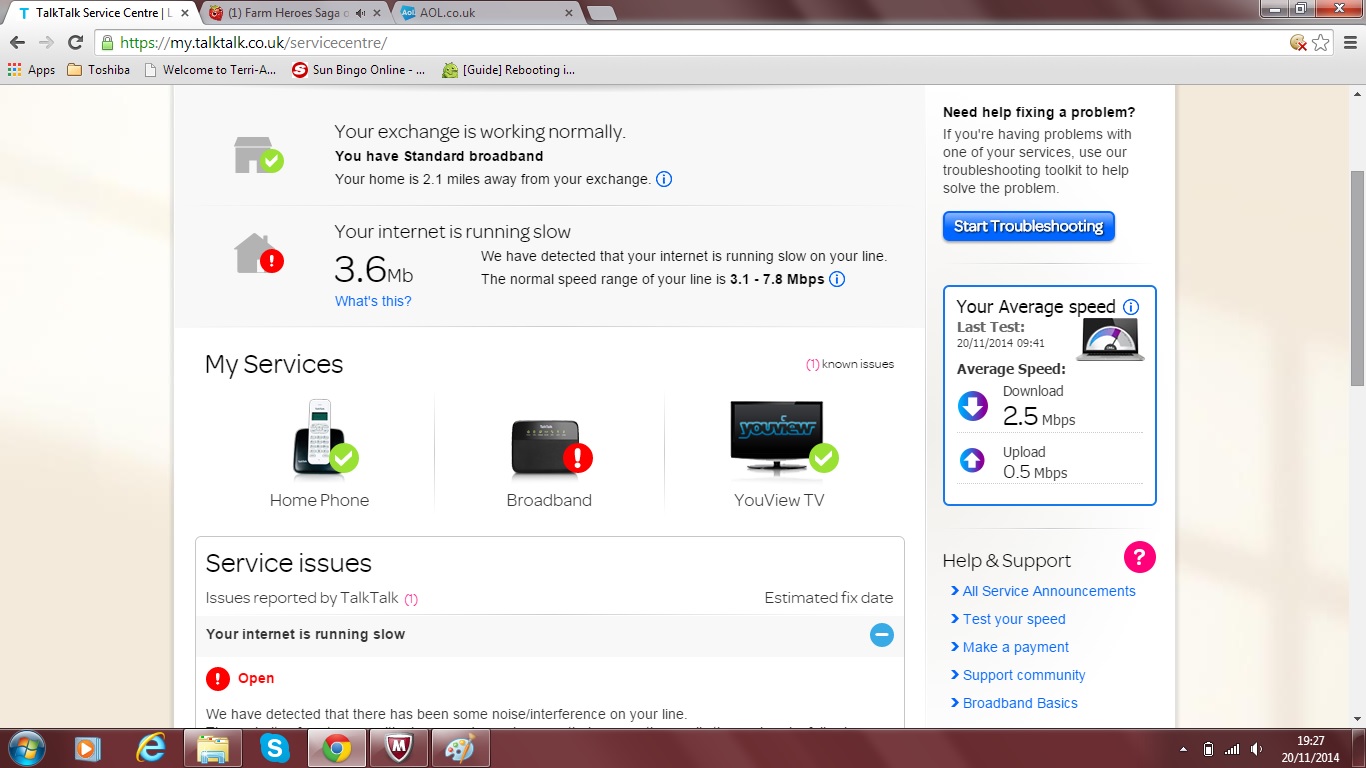Show hidden system tray icons arrow
Viewport: 1366px width, 768px height.
[x=1184, y=749]
